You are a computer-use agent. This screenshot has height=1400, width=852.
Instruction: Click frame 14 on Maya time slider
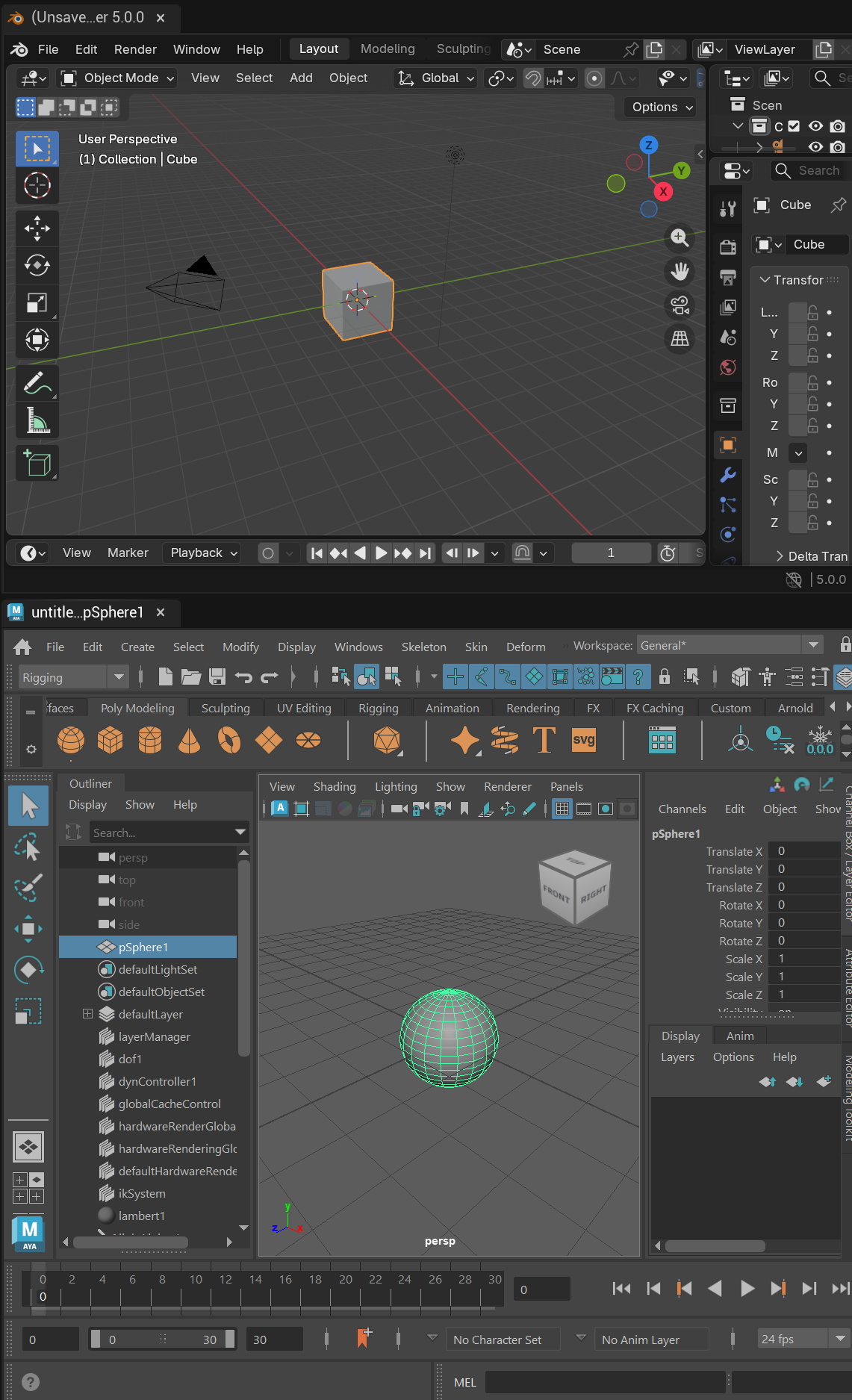pyautogui.click(x=255, y=1288)
